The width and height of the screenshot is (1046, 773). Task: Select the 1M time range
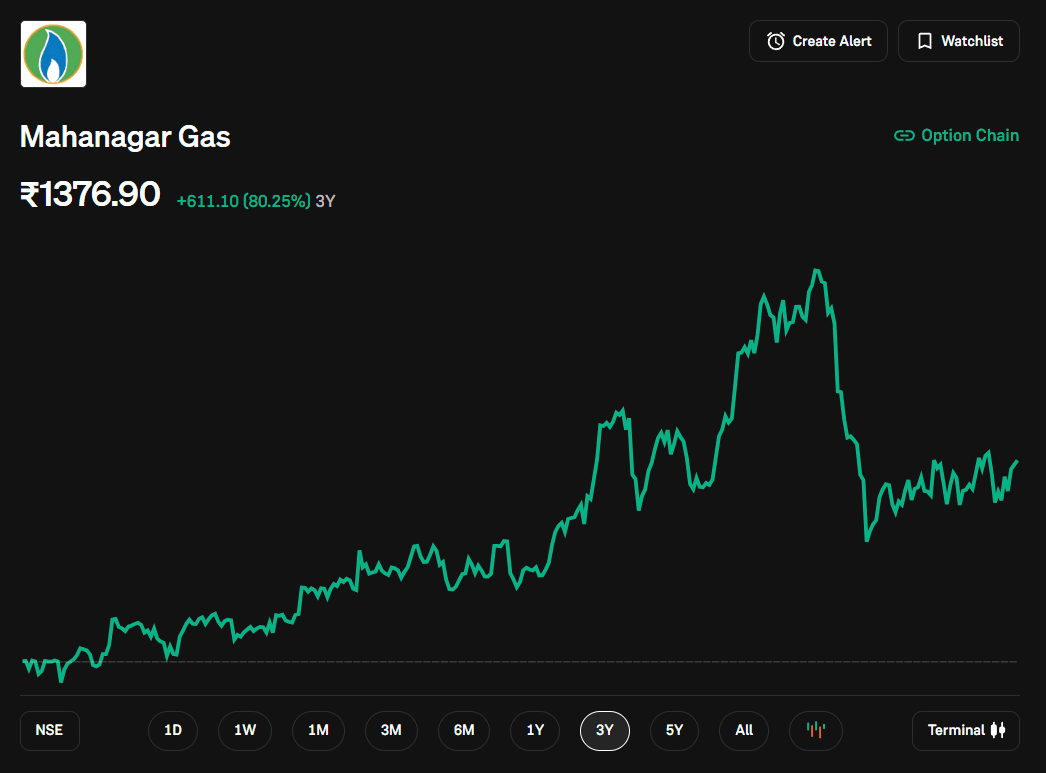(318, 730)
